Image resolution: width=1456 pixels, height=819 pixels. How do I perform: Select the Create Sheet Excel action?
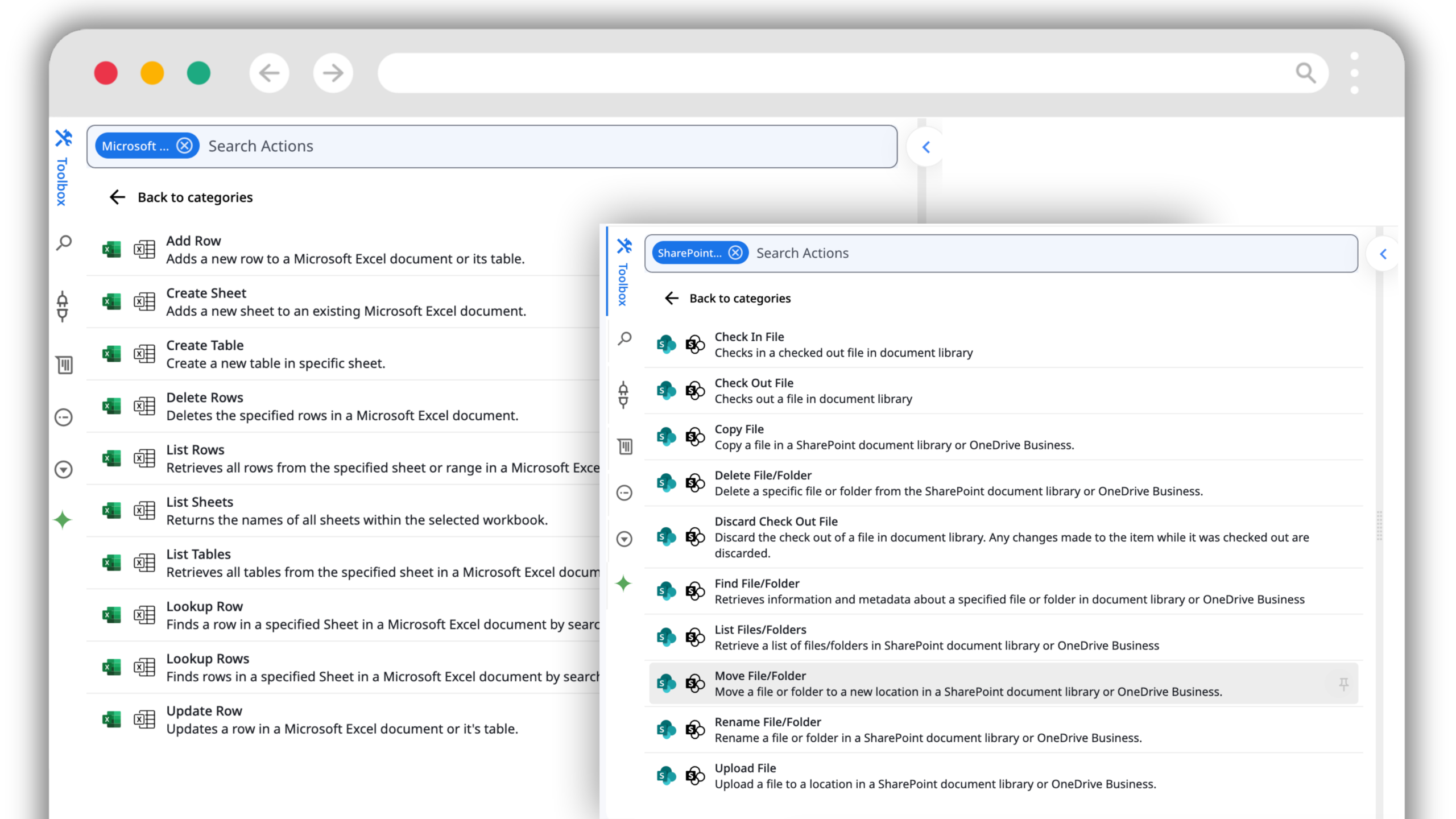[343, 302]
